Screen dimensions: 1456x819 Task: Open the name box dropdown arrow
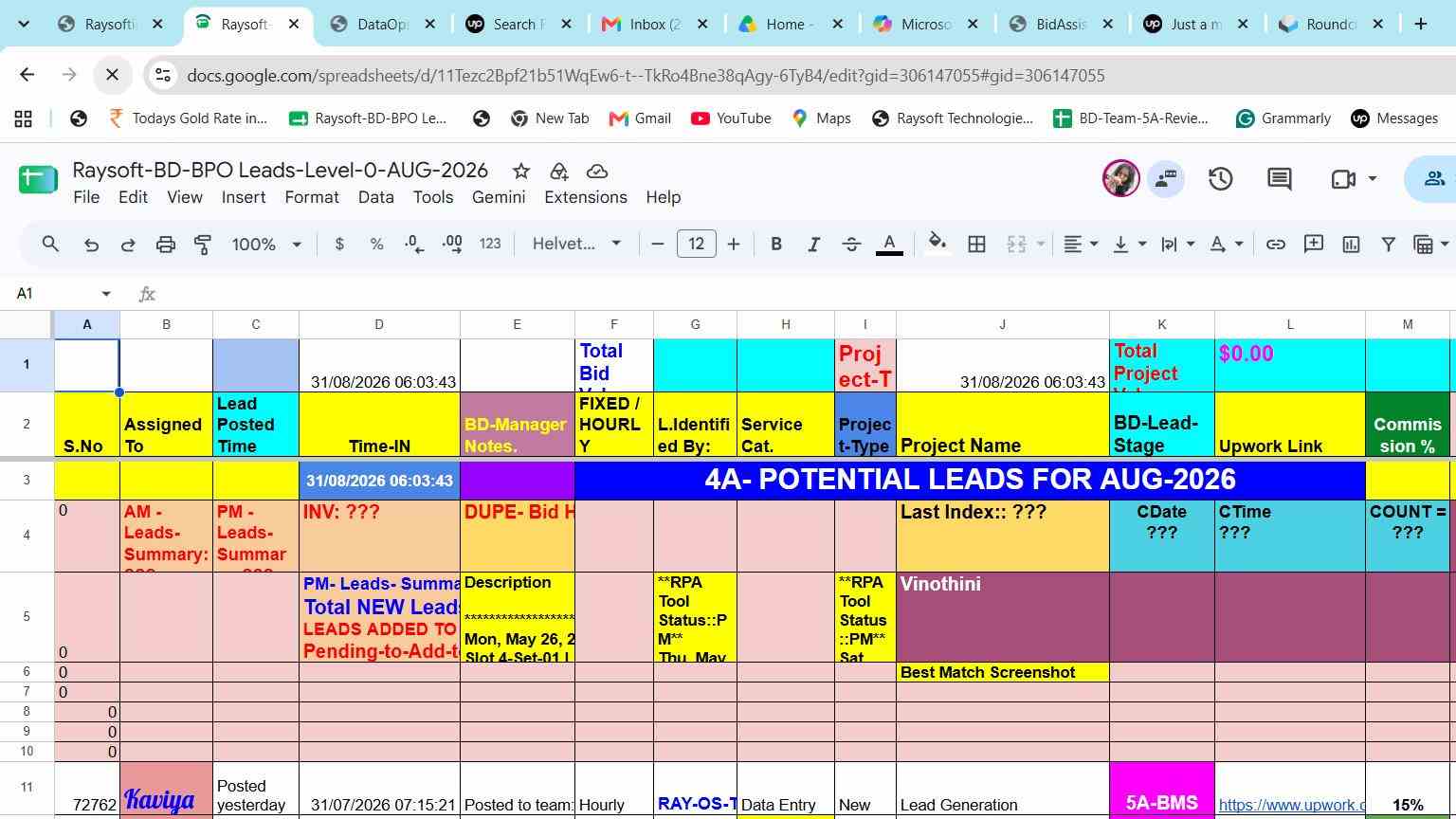click(106, 294)
